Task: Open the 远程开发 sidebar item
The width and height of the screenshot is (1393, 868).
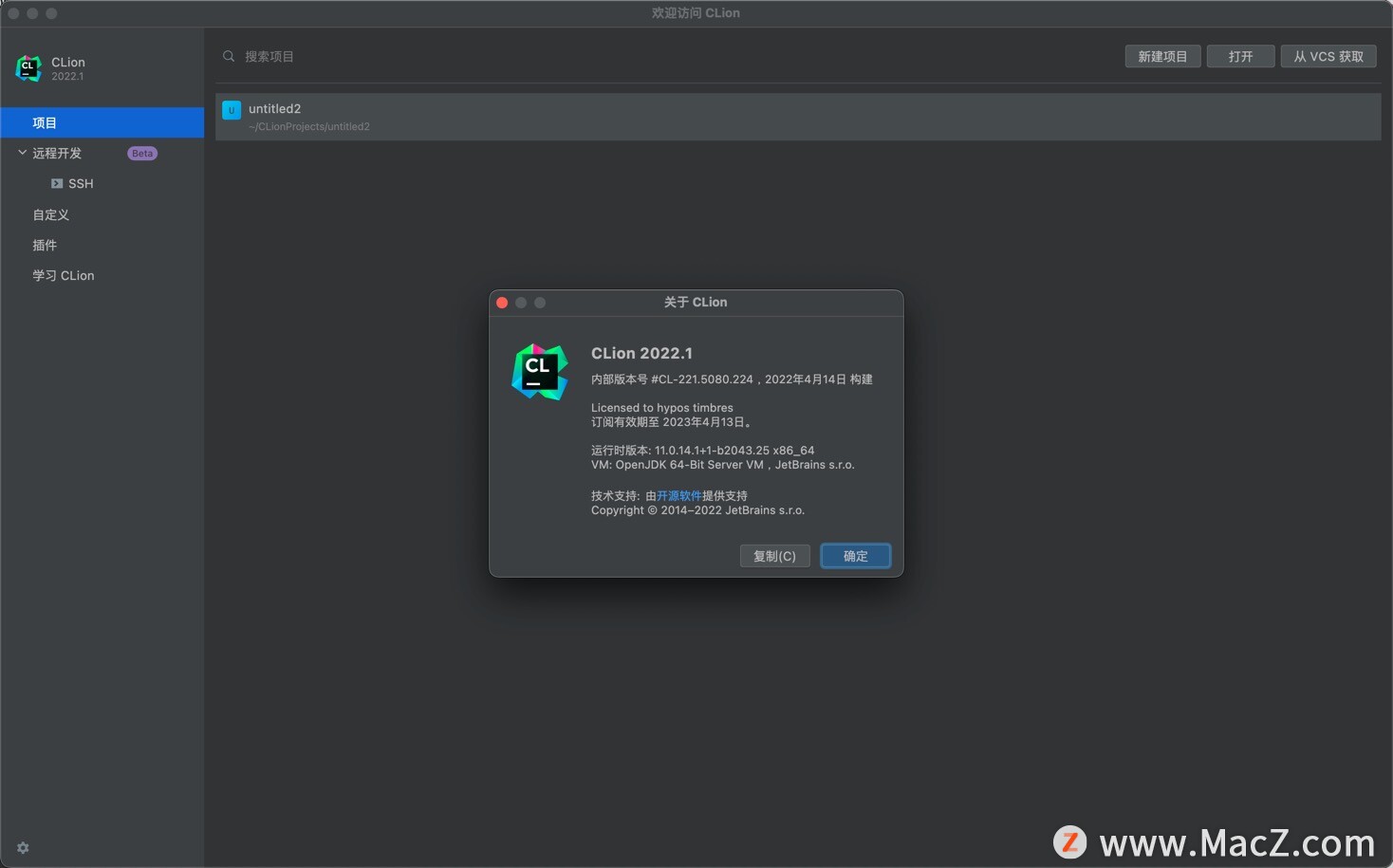Action: (57, 154)
